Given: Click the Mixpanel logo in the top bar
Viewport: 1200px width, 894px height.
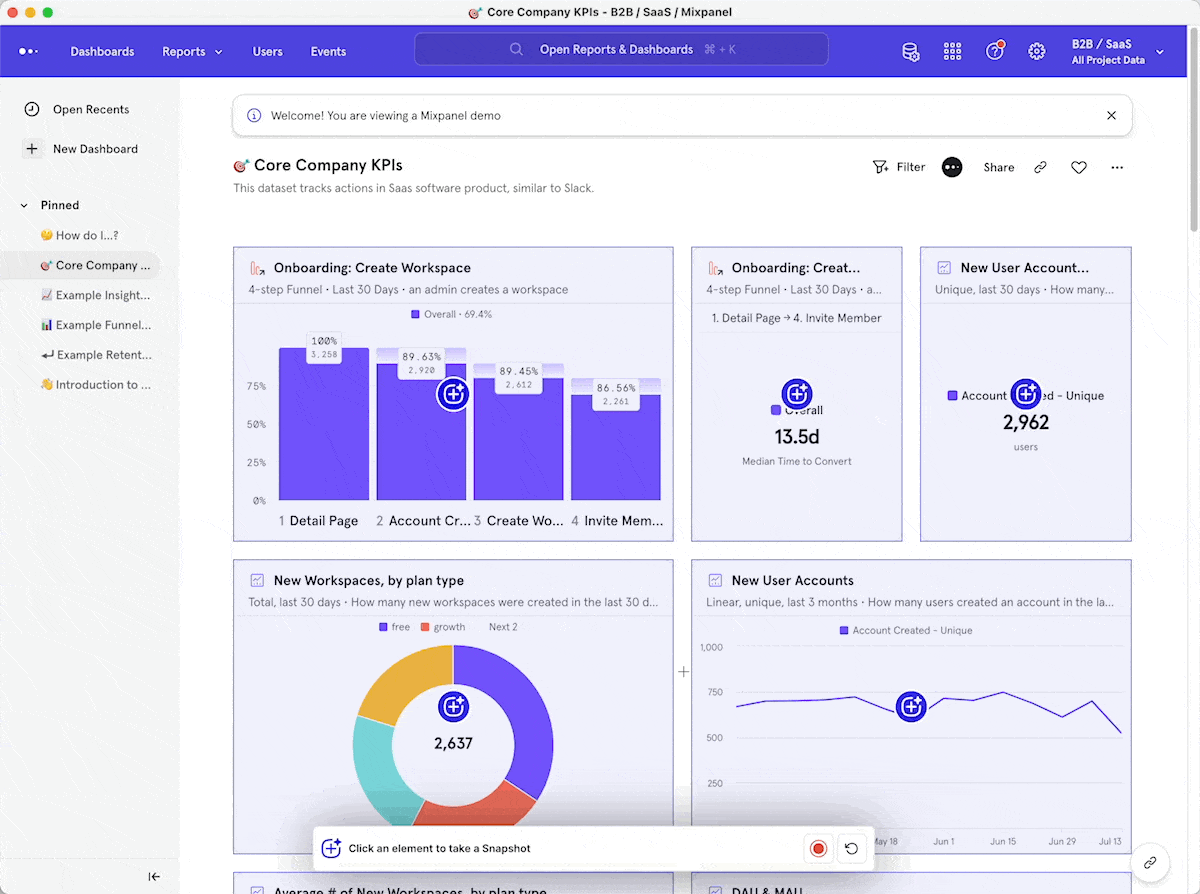Looking at the screenshot, I should point(28,51).
